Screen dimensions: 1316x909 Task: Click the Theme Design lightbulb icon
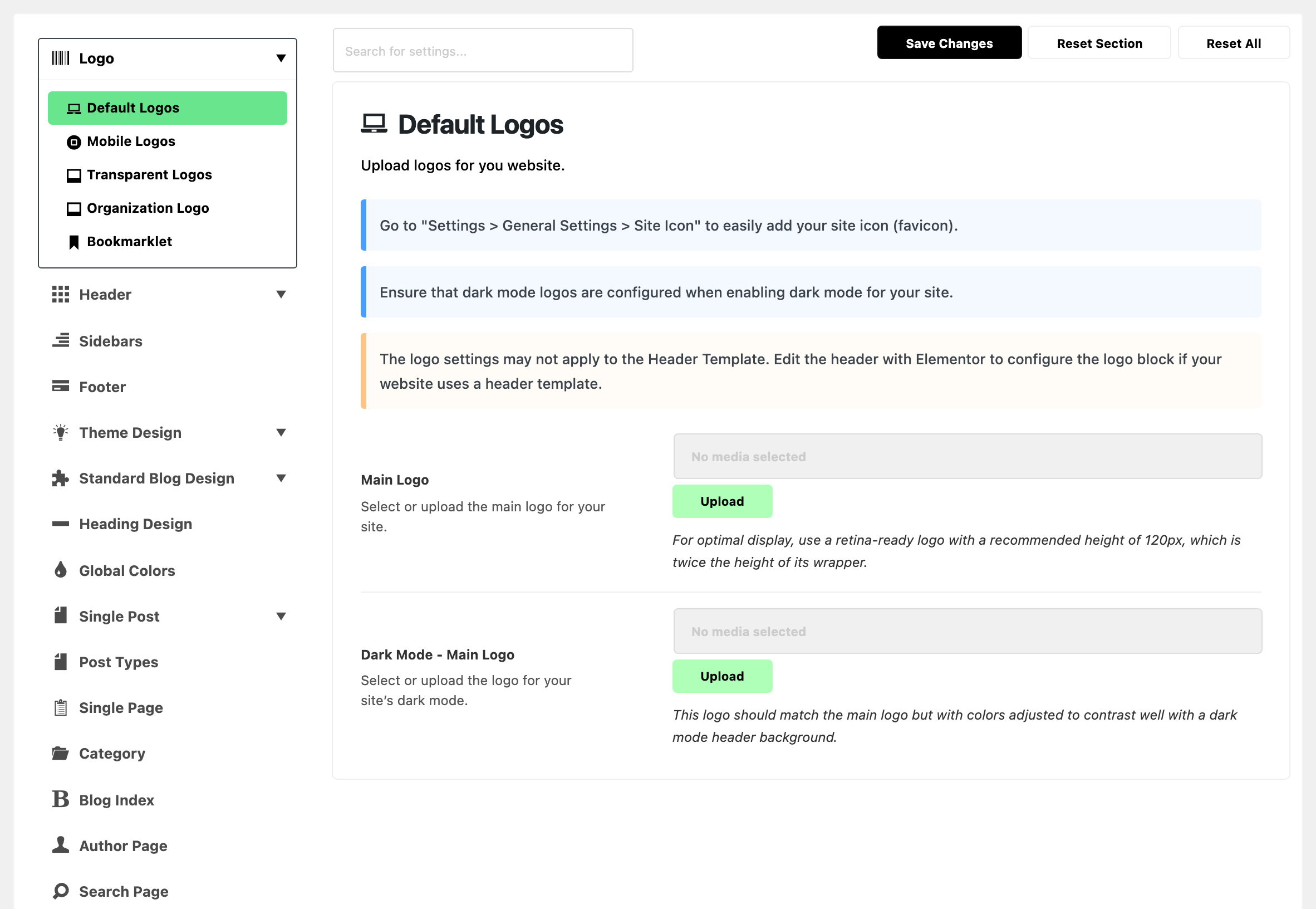(x=60, y=432)
